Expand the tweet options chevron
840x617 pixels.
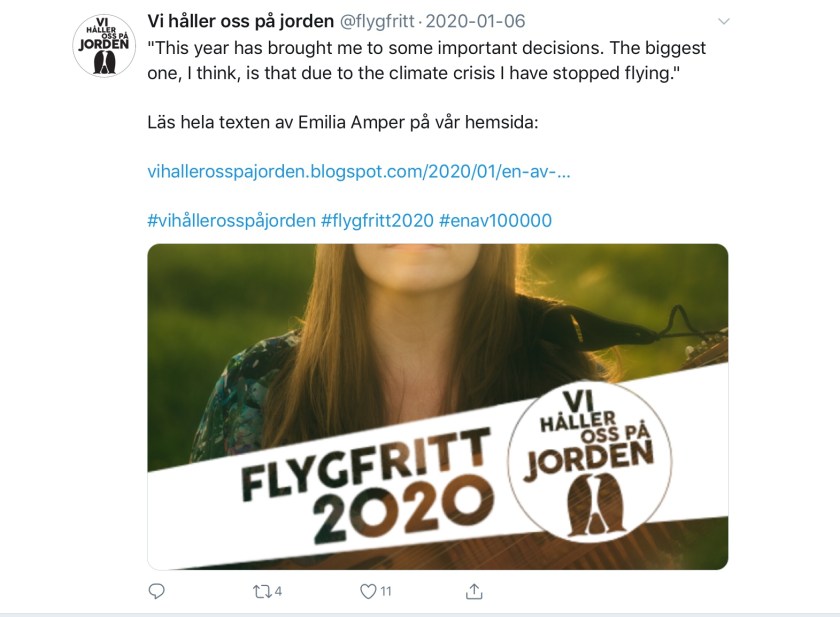pos(723,21)
